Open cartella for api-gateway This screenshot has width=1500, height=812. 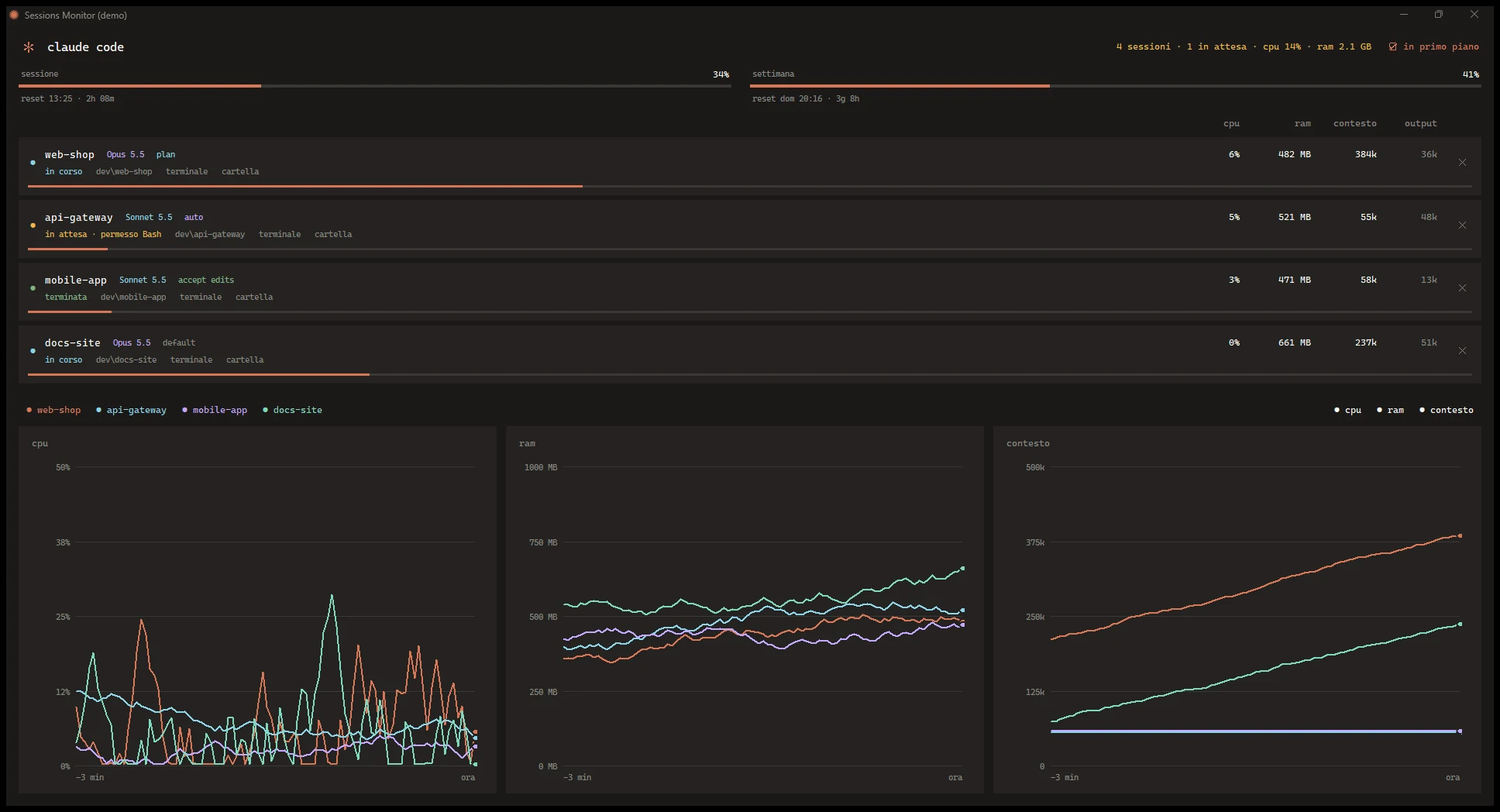point(333,234)
